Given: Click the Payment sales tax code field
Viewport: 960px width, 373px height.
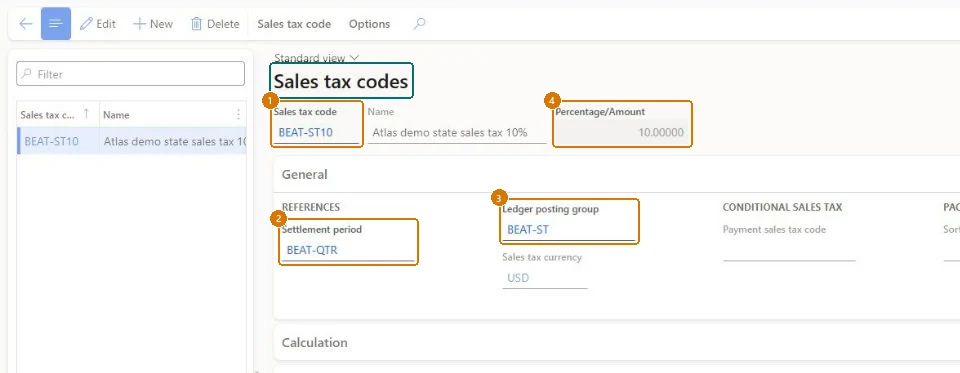Looking at the screenshot, I should pos(789,250).
